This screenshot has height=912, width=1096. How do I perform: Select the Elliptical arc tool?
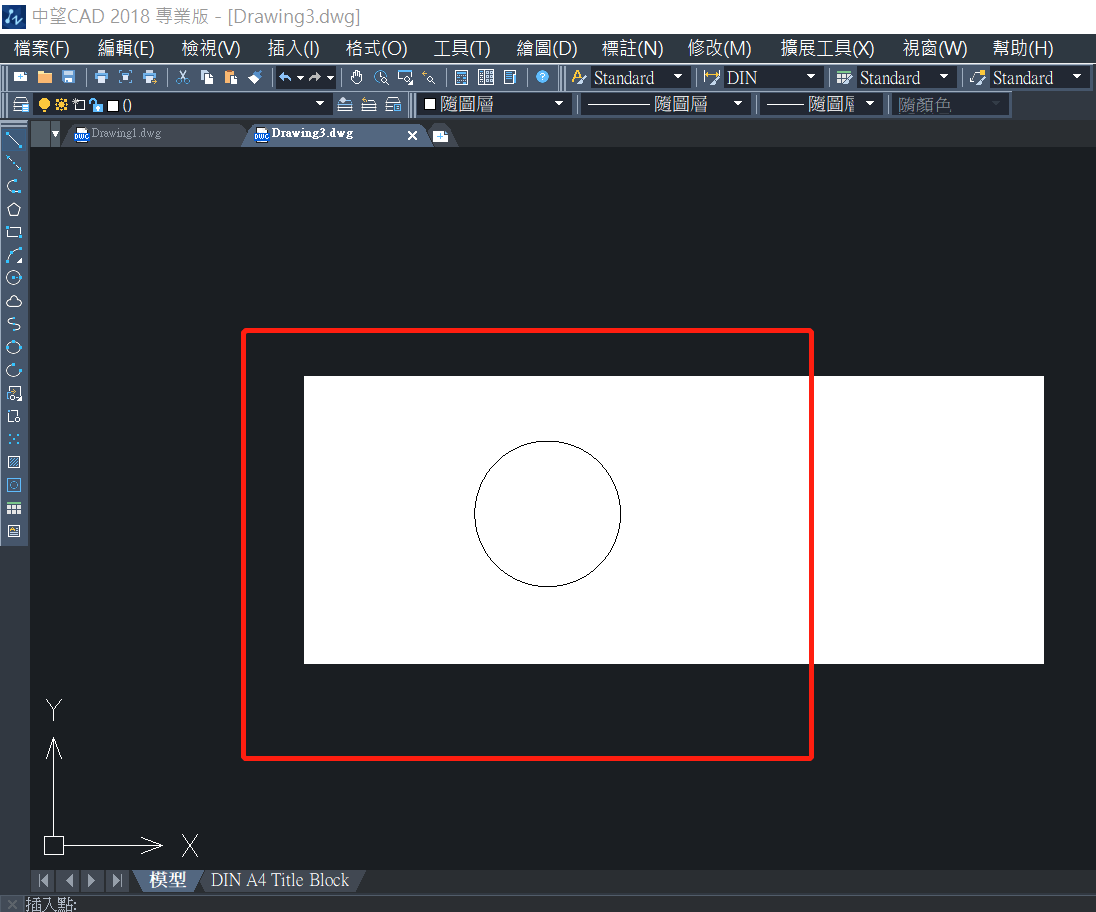pos(14,370)
